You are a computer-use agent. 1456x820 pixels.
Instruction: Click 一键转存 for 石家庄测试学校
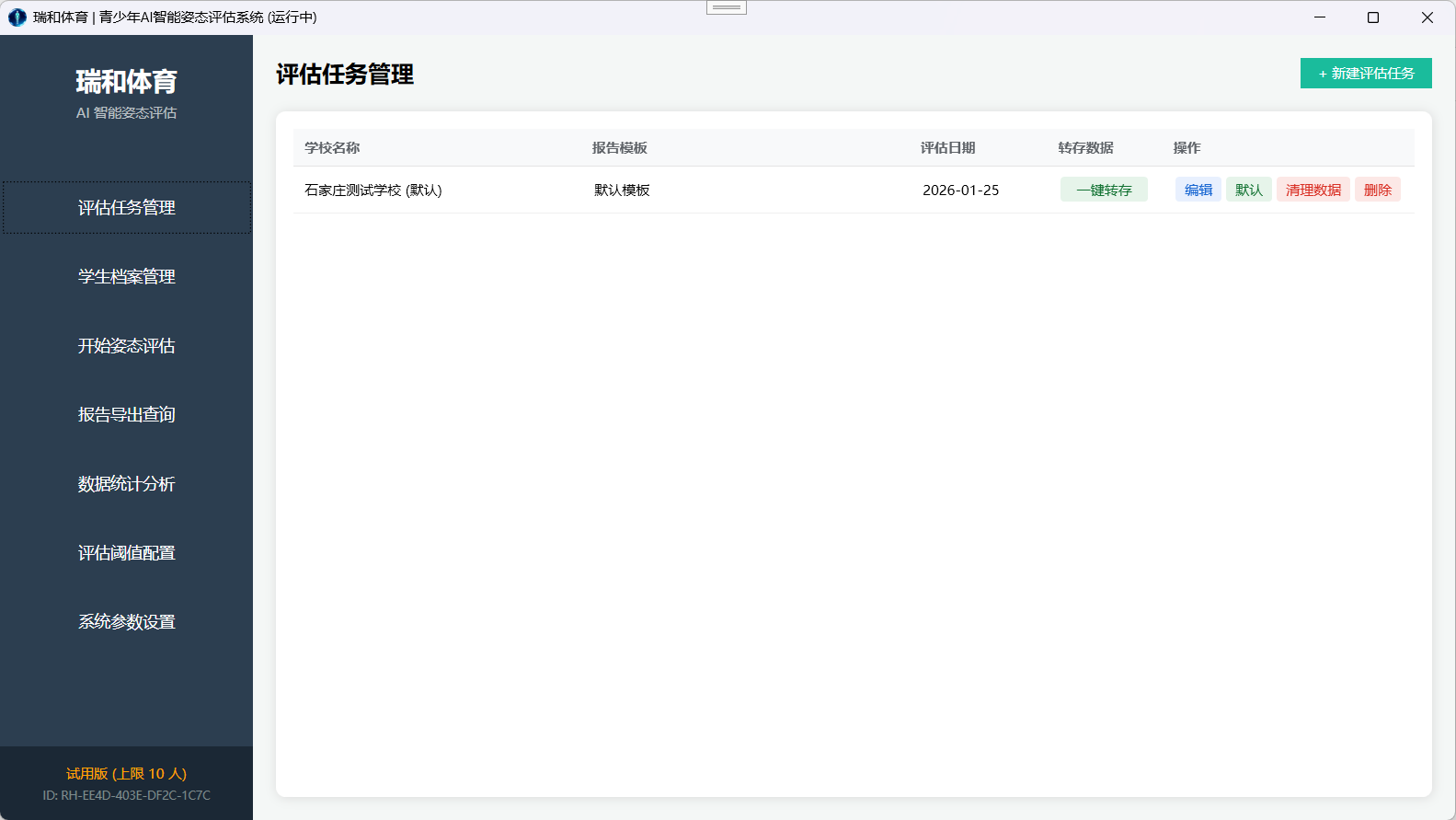click(1104, 190)
